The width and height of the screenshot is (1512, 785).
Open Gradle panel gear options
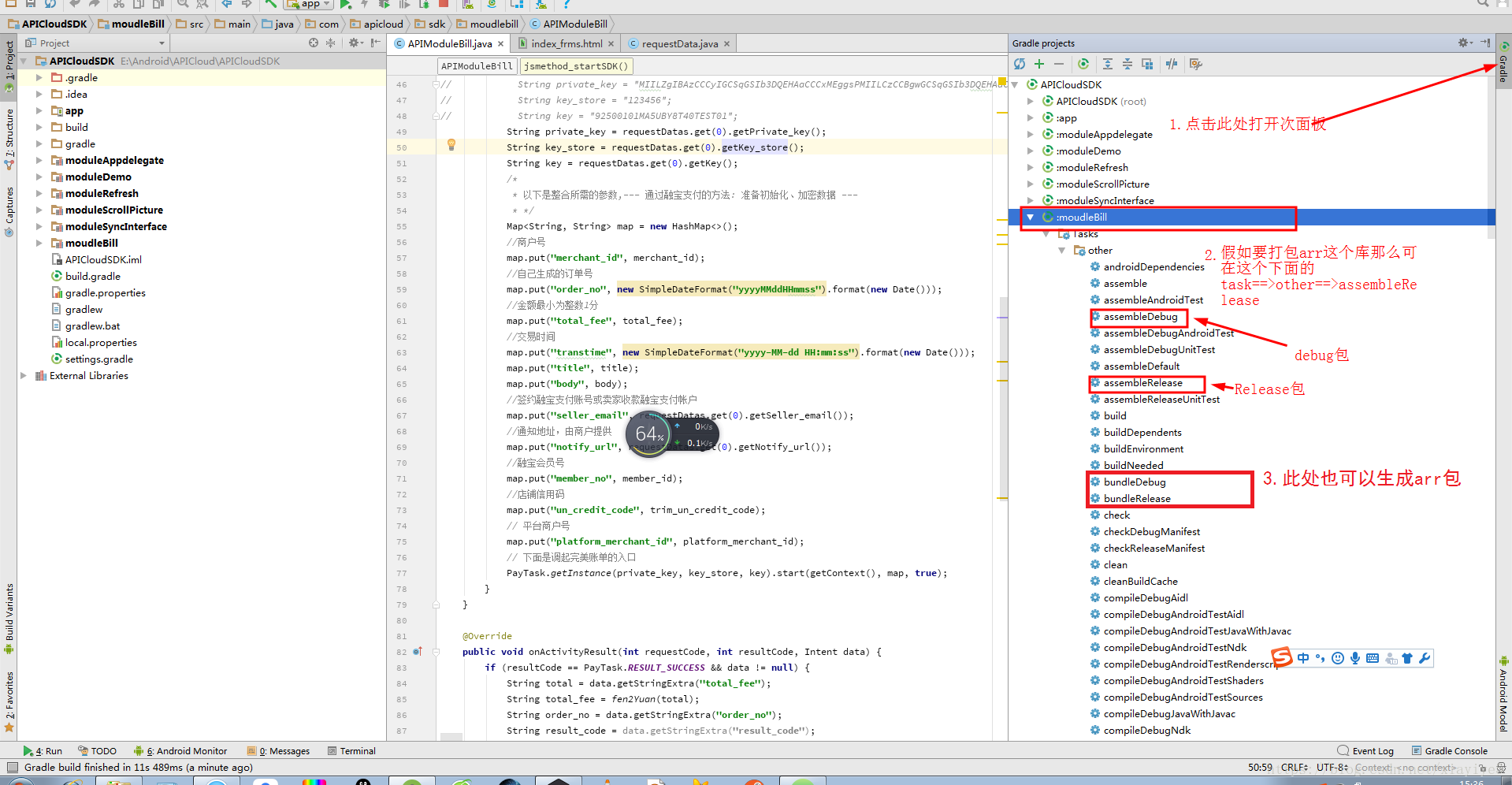click(x=1465, y=43)
